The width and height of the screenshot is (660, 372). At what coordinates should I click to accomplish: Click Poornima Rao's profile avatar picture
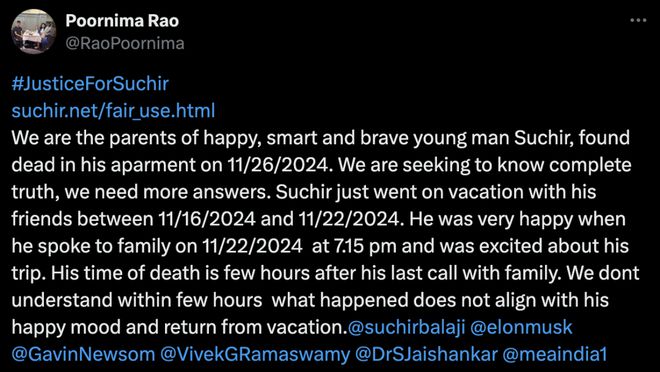[34, 32]
